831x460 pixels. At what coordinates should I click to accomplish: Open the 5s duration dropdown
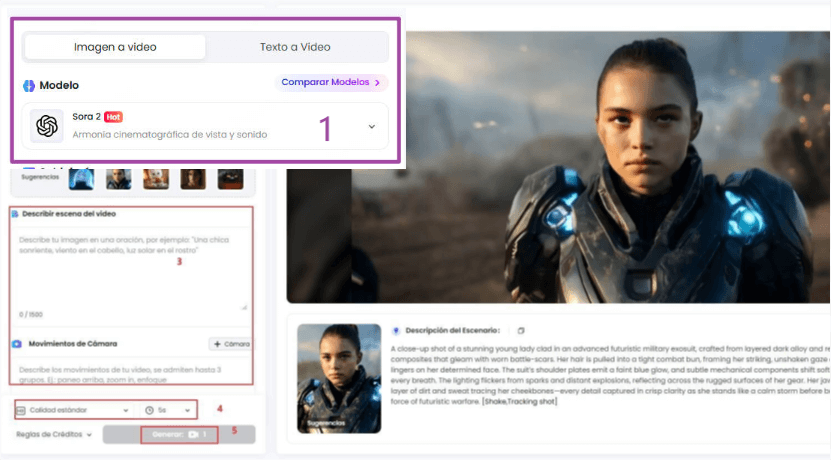(x=167, y=410)
